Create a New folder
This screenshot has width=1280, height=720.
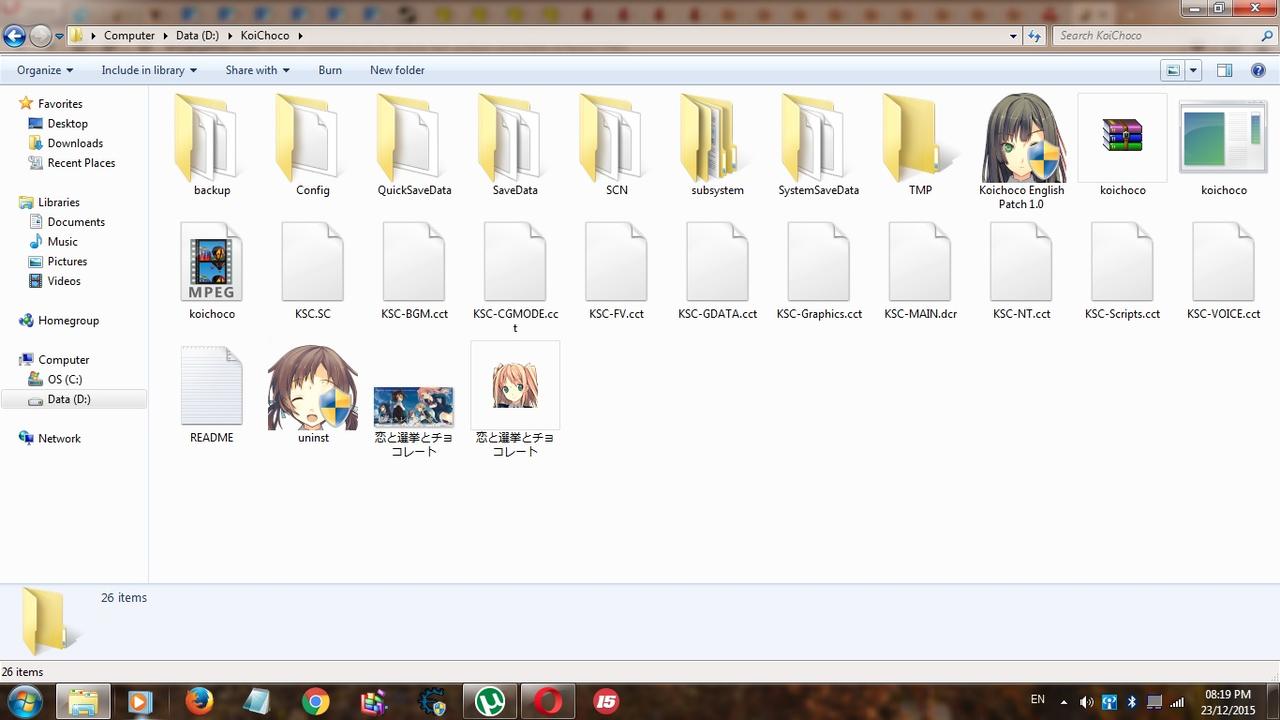397,70
